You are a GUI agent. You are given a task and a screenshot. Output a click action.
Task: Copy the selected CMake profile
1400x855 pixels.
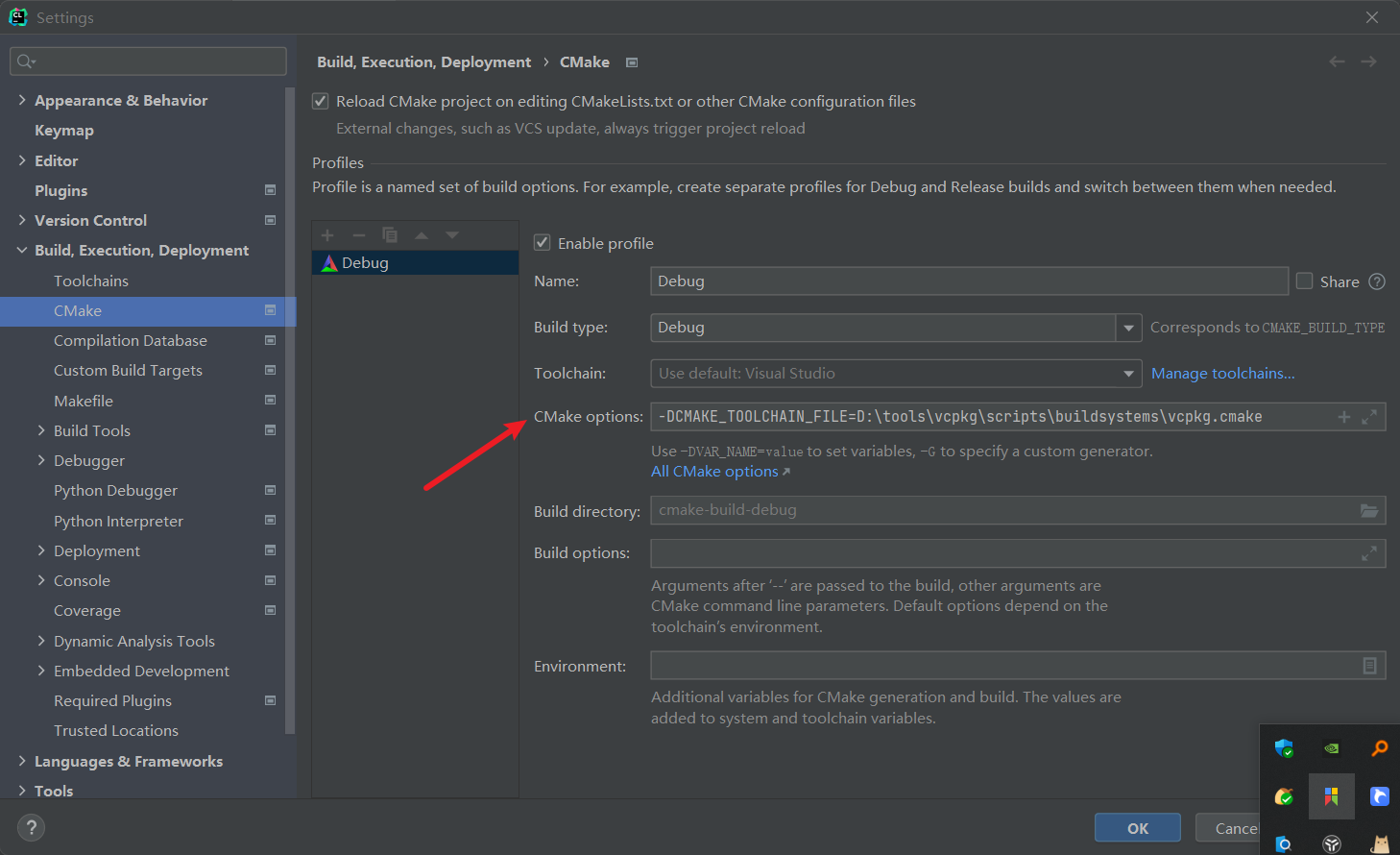tap(390, 235)
